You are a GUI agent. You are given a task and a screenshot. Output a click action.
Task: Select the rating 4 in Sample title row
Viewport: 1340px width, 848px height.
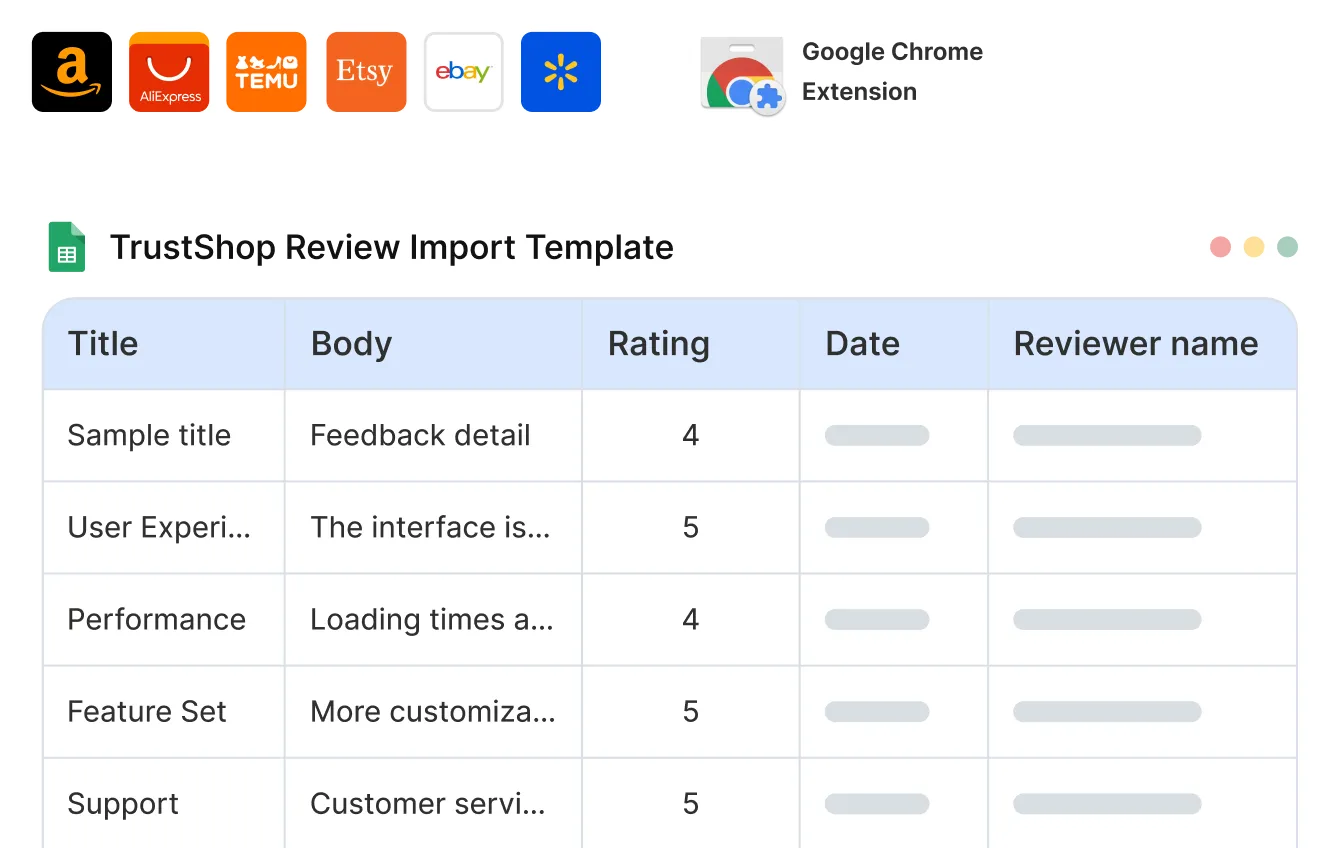pos(691,436)
